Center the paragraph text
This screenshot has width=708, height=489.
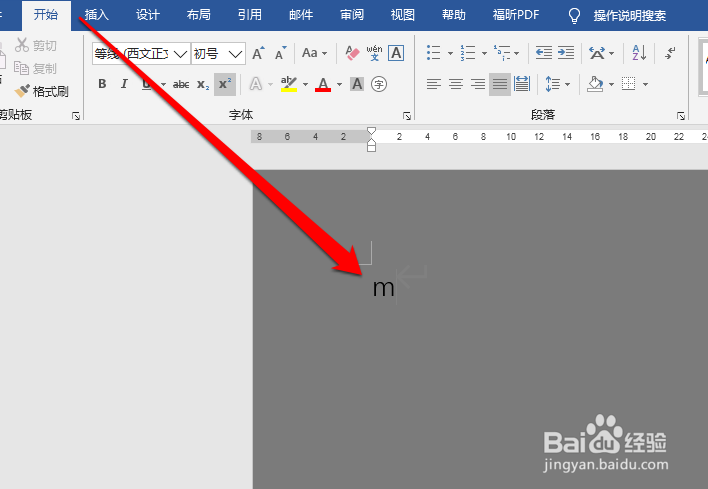(x=456, y=84)
